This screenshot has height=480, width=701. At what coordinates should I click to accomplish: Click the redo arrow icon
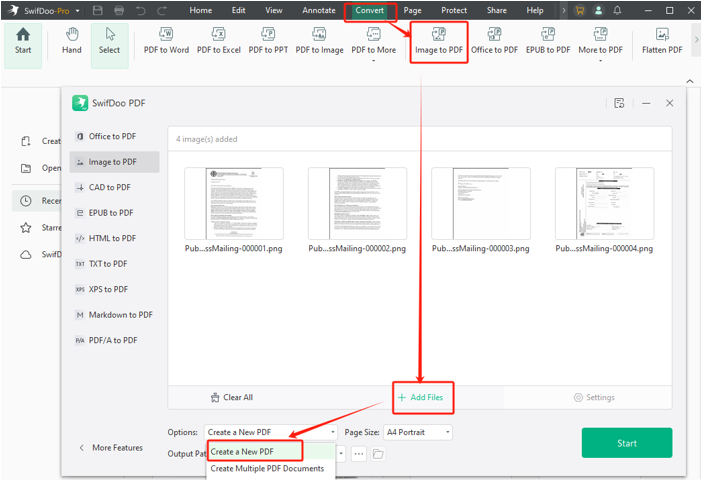(x=162, y=10)
